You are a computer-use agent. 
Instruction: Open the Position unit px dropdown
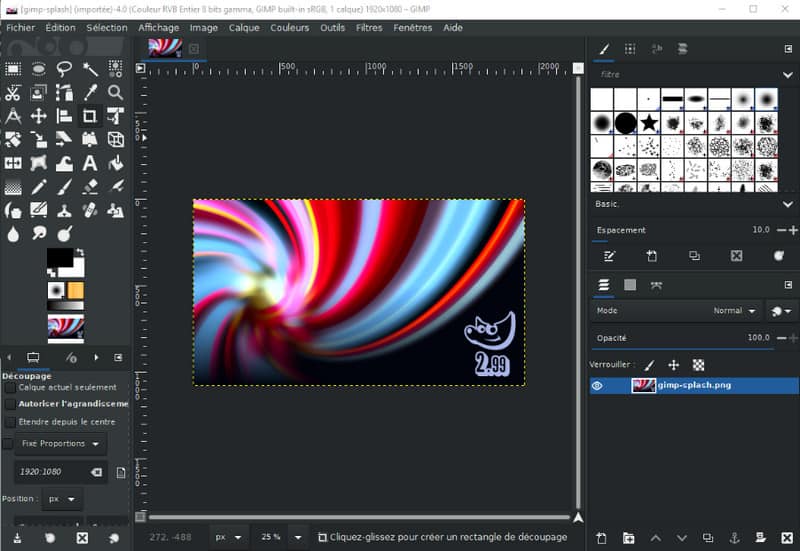tap(62, 499)
